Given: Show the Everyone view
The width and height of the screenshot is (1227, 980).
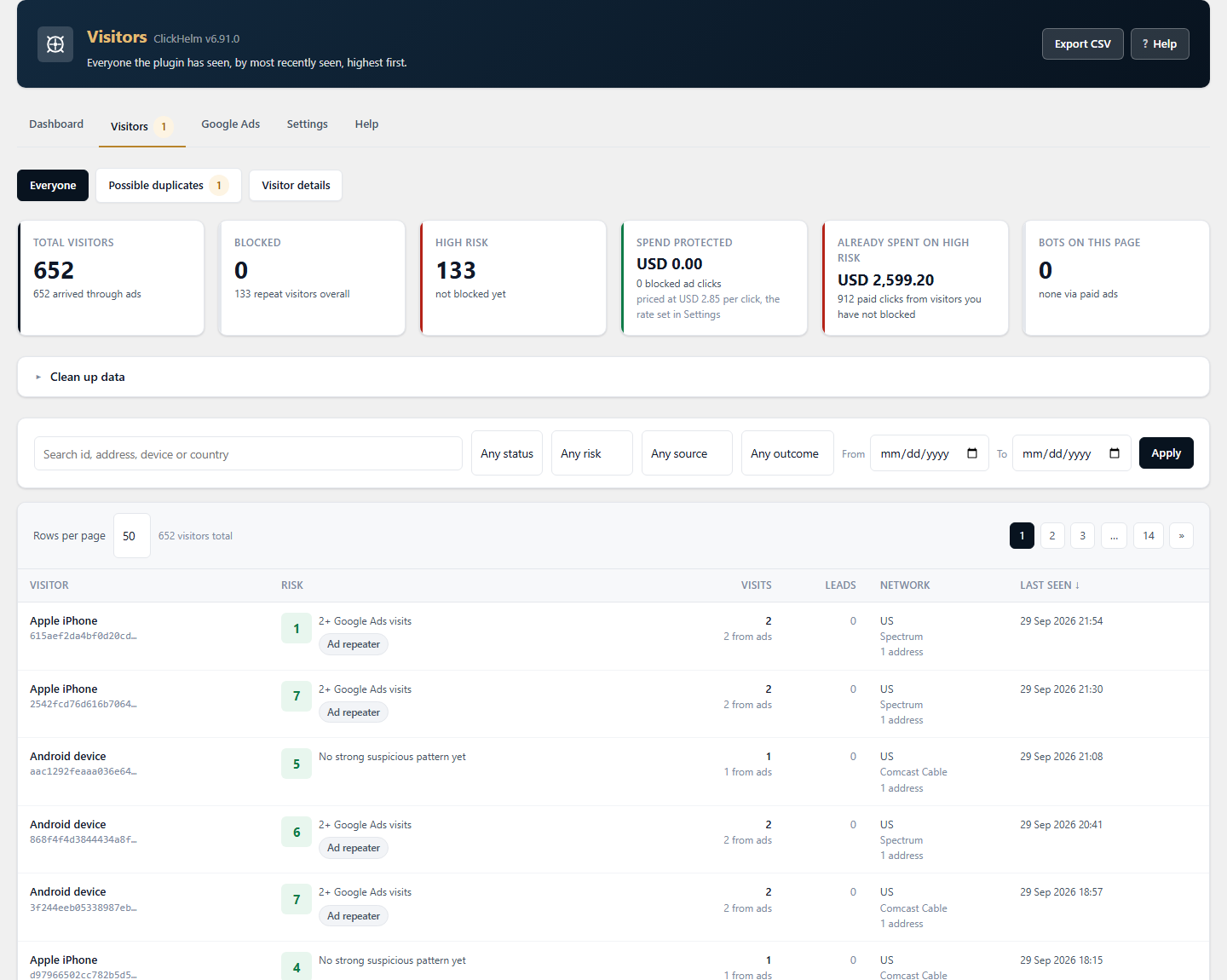Looking at the screenshot, I should 53,186.
